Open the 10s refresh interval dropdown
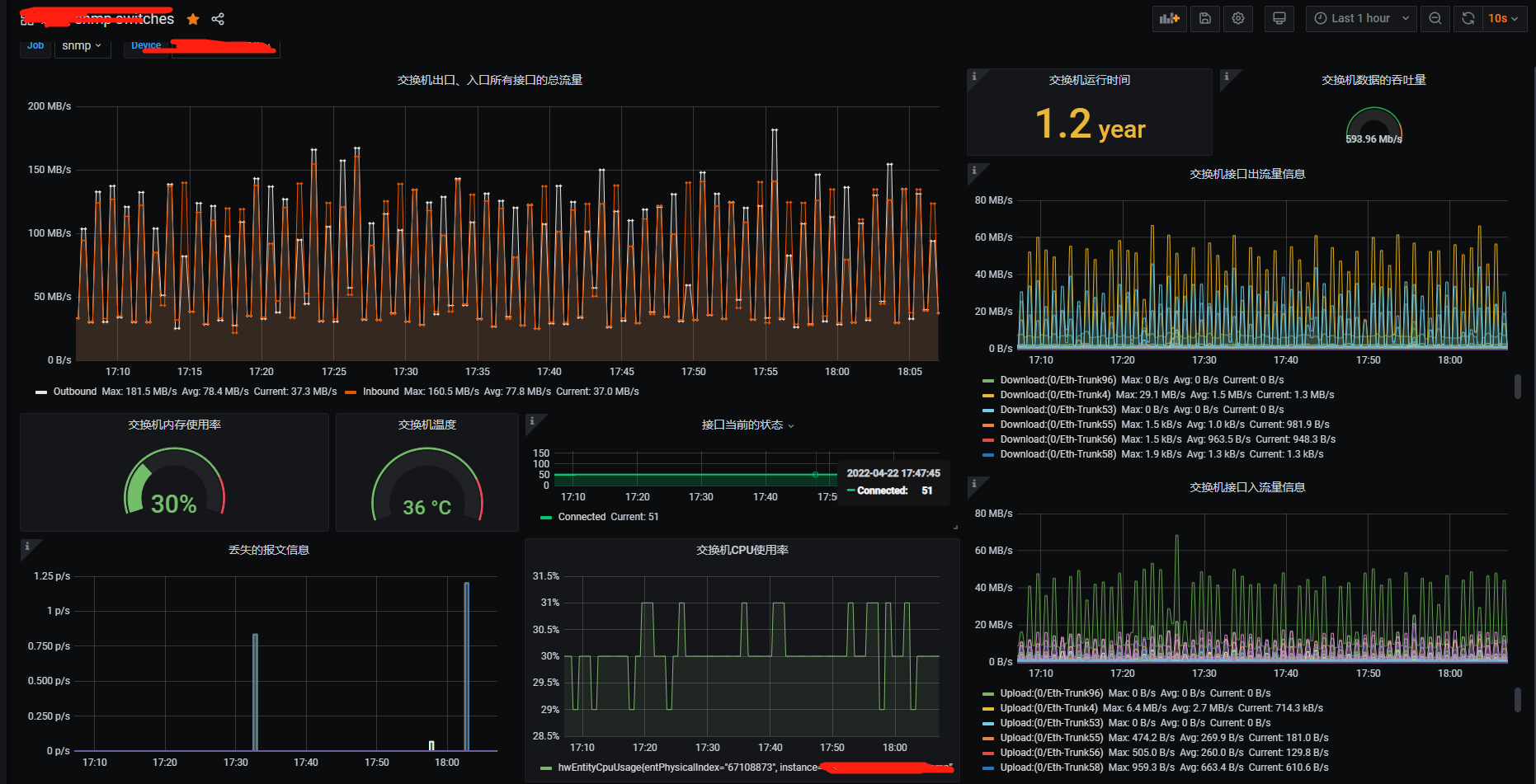This screenshot has height=784, width=1536. point(1504,18)
